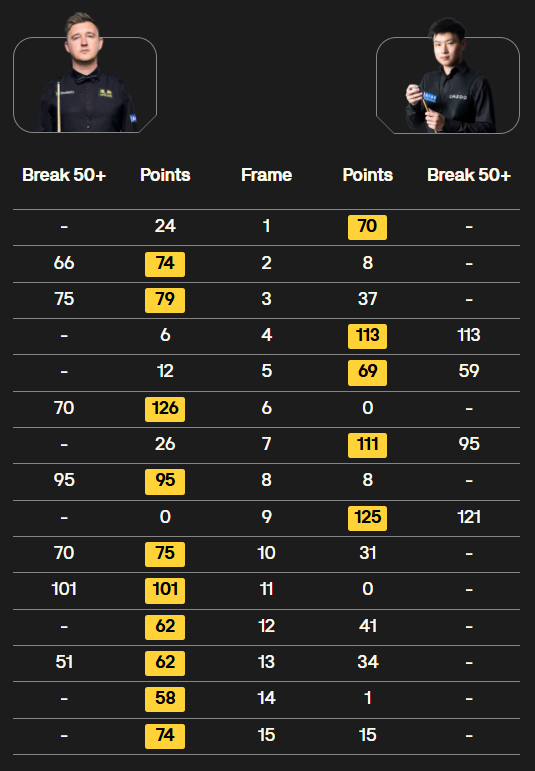Select frame number 15 in the table
Viewport: 535px width, 771px height.
[267, 735]
